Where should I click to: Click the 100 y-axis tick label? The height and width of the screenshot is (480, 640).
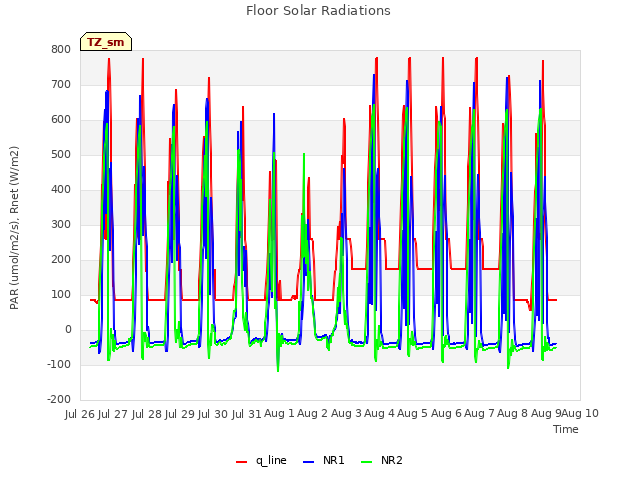61,295
